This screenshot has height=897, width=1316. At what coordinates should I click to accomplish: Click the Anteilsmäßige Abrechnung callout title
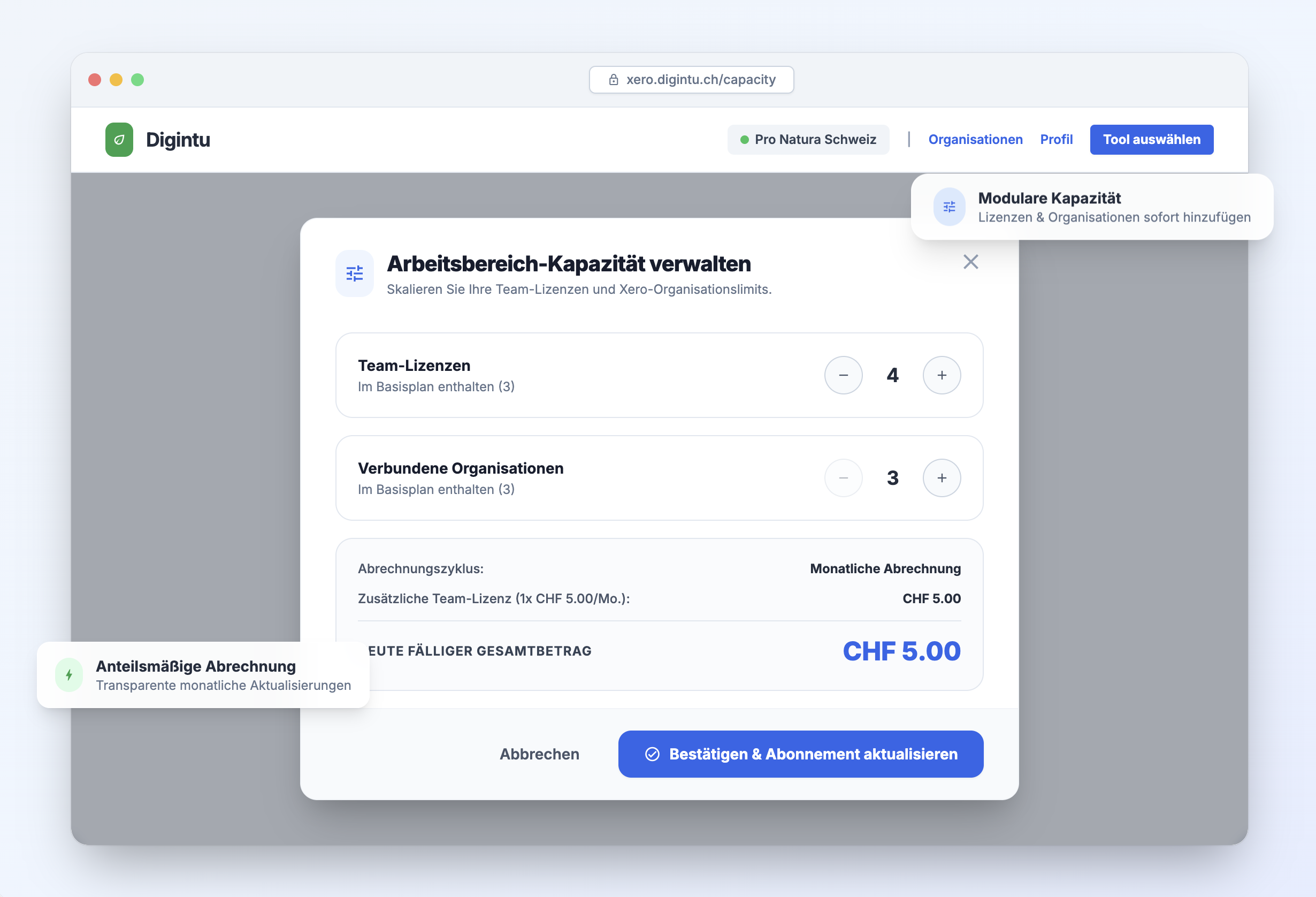click(196, 666)
